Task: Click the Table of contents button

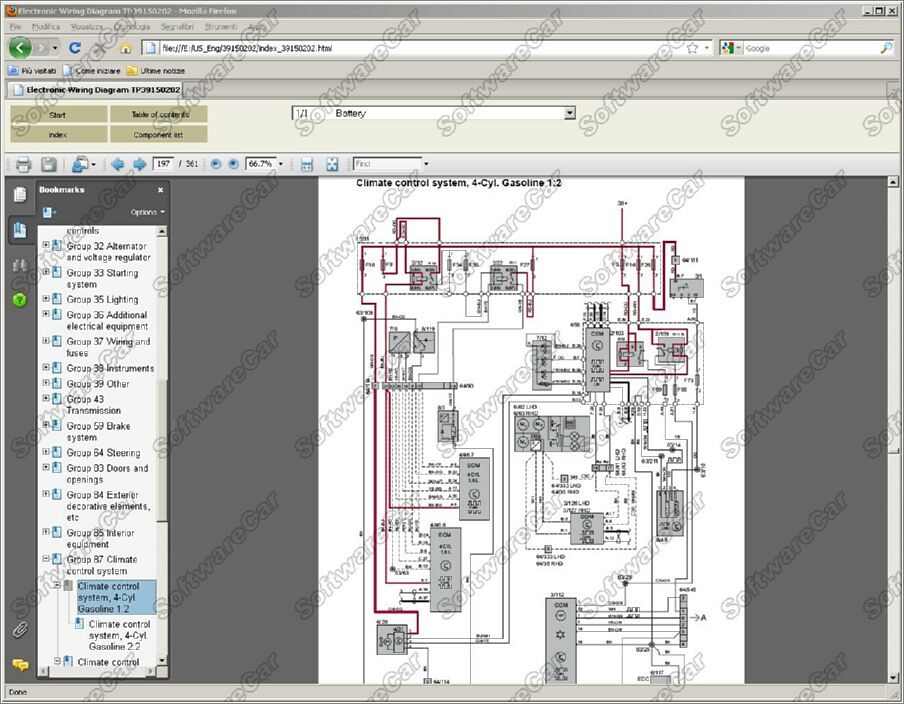Action: (159, 114)
